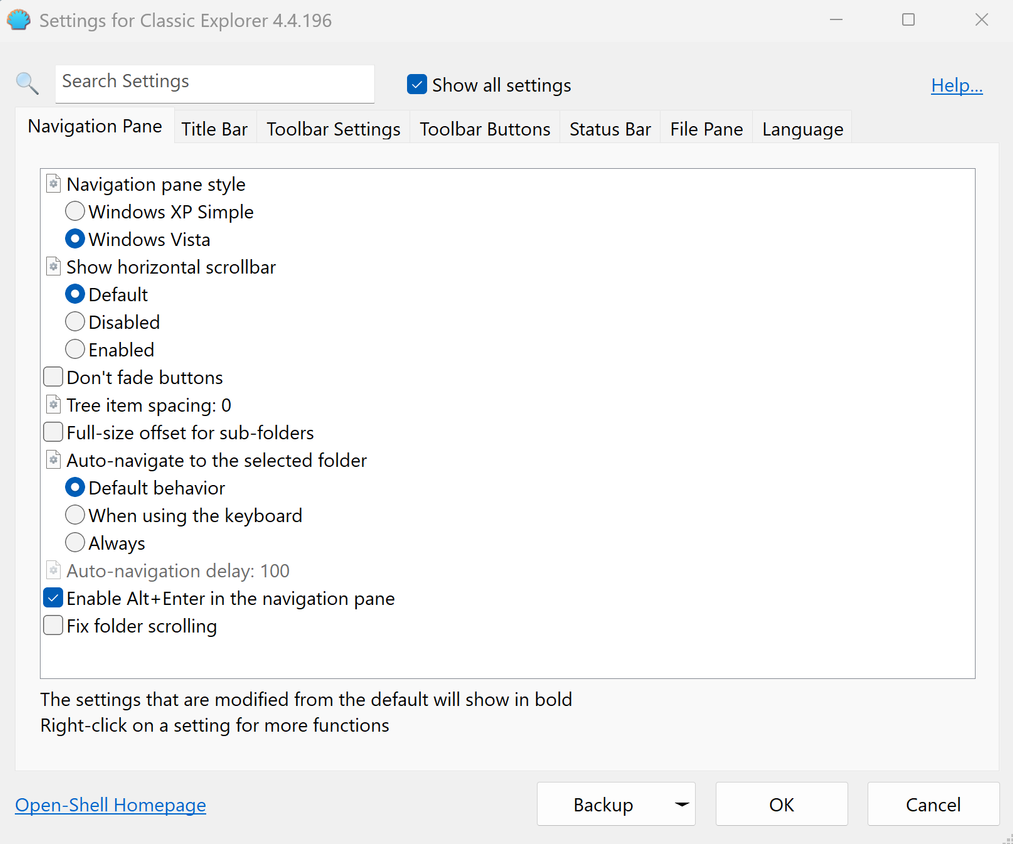This screenshot has width=1013, height=844.
Task: Switch to the Navigation Pane tab
Action: (x=95, y=126)
